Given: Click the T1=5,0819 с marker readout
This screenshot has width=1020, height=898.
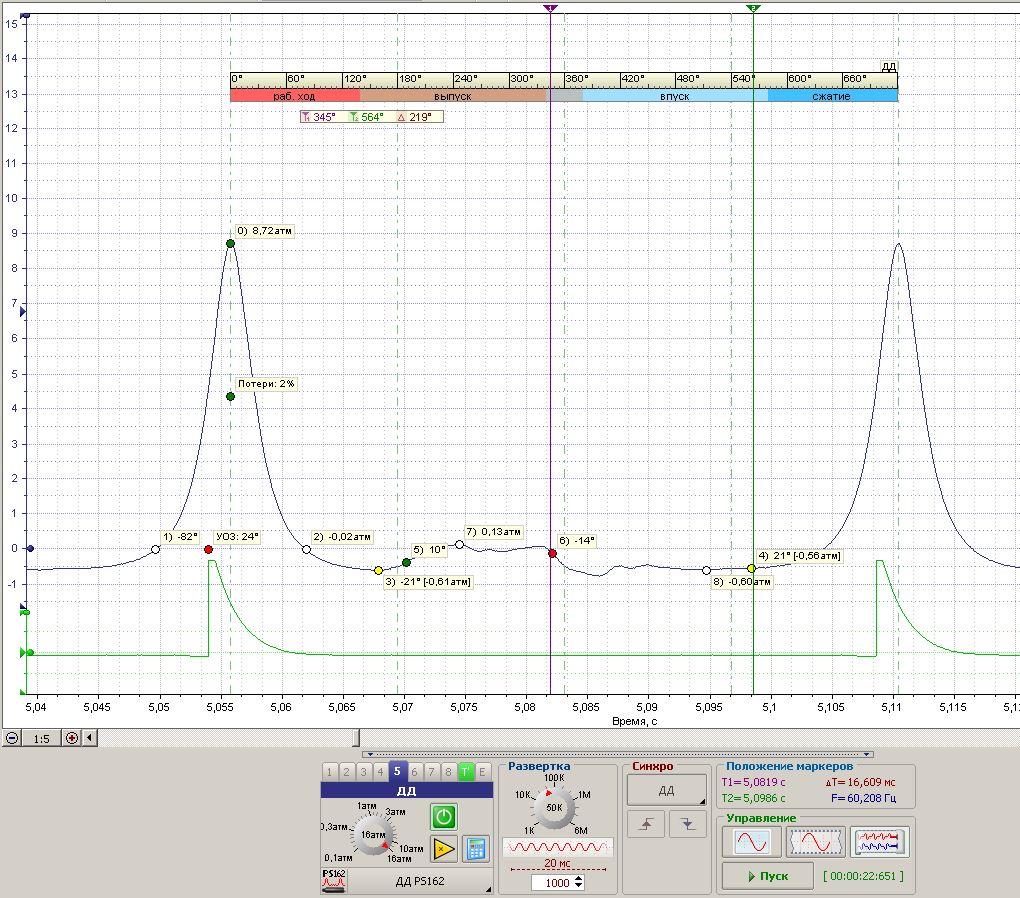Looking at the screenshot, I should [x=753, y=782].
